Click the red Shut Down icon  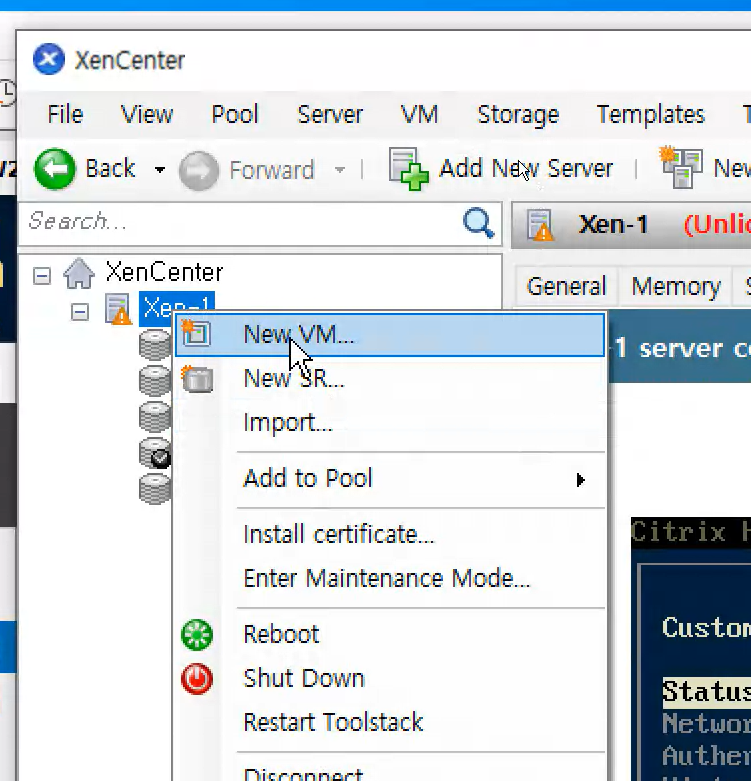[197, 678]
